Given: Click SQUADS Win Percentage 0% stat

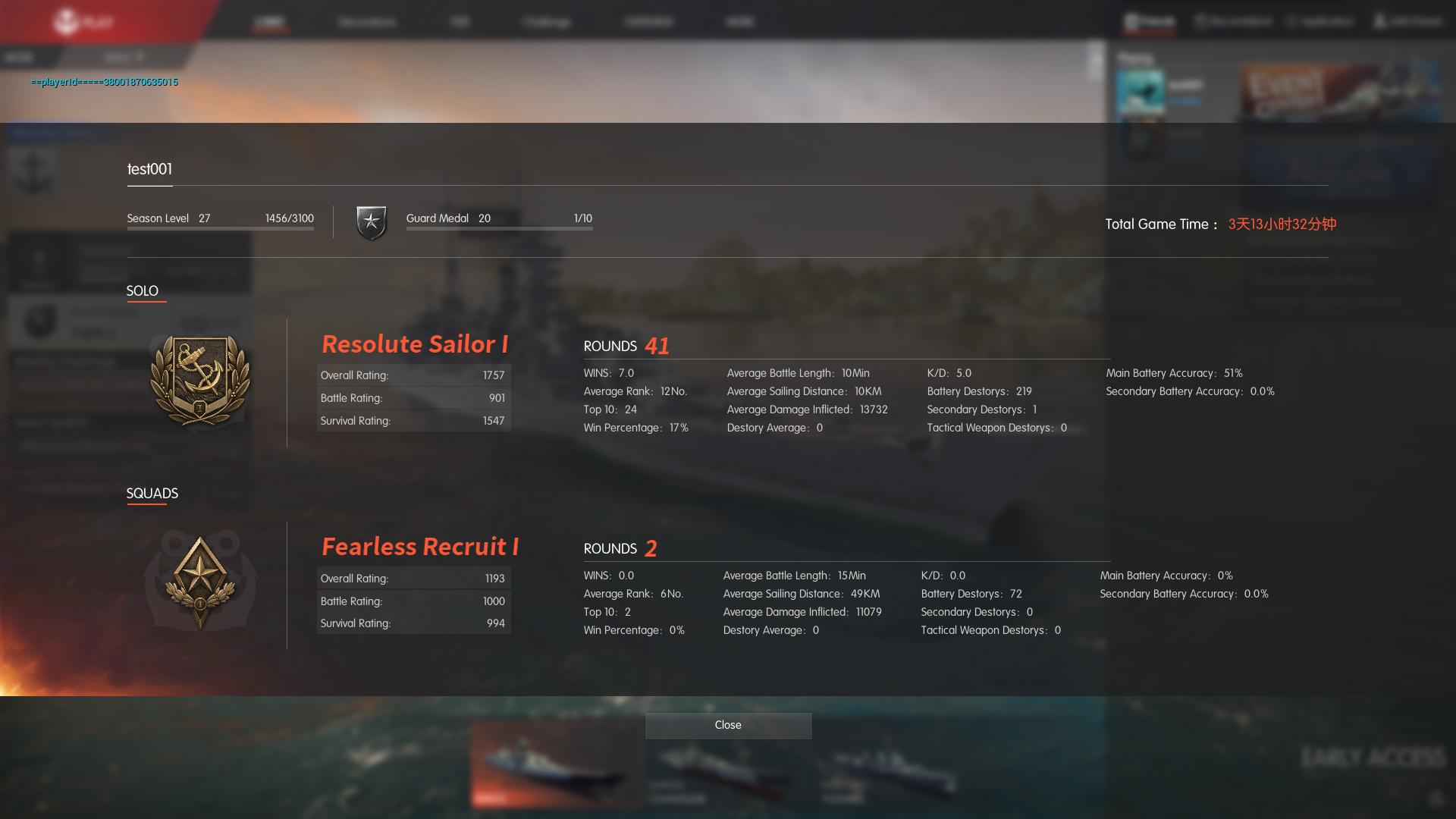Looking at the screenshot, I should 634,630.
